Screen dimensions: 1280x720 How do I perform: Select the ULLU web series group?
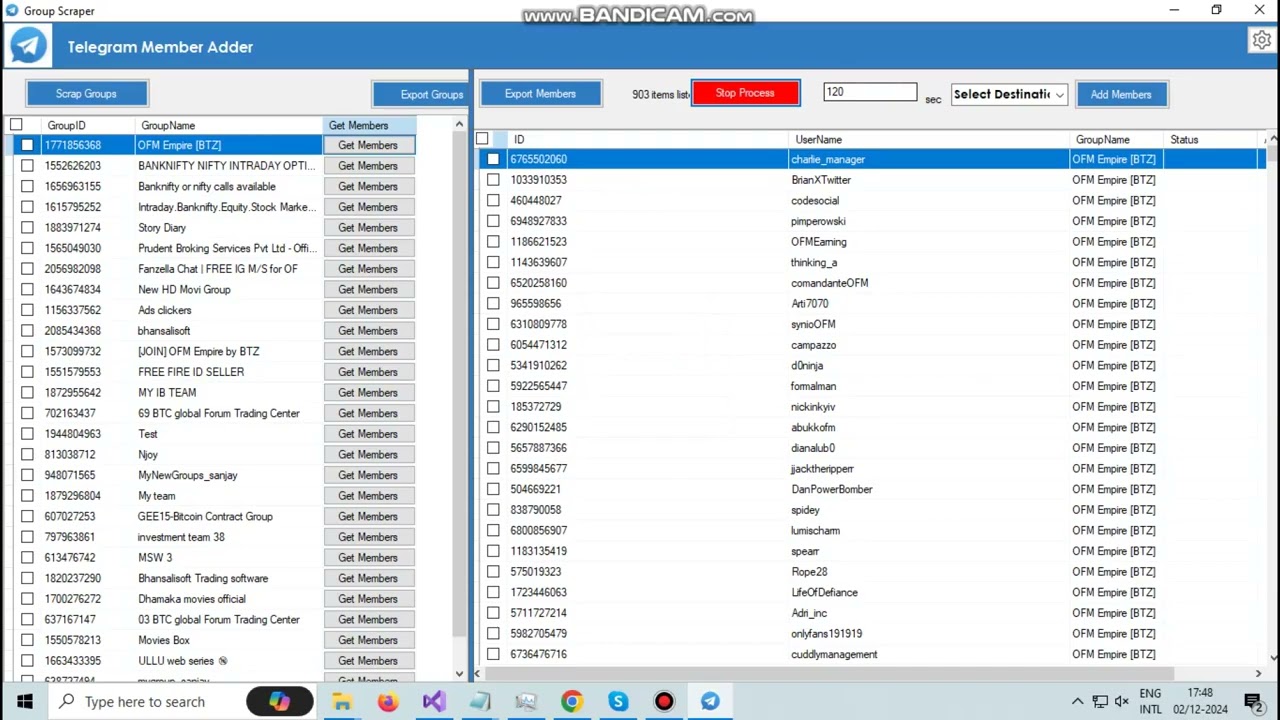point(182,661)
